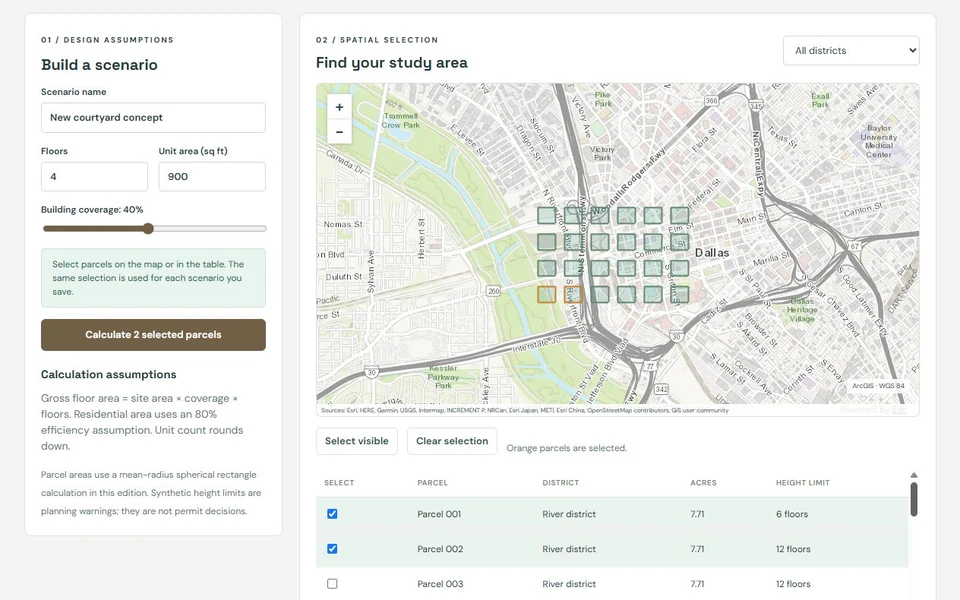Open the All districts dropdown
Image resolution: width=960 pixels, height=600 pixels.
tap(851, 51)
